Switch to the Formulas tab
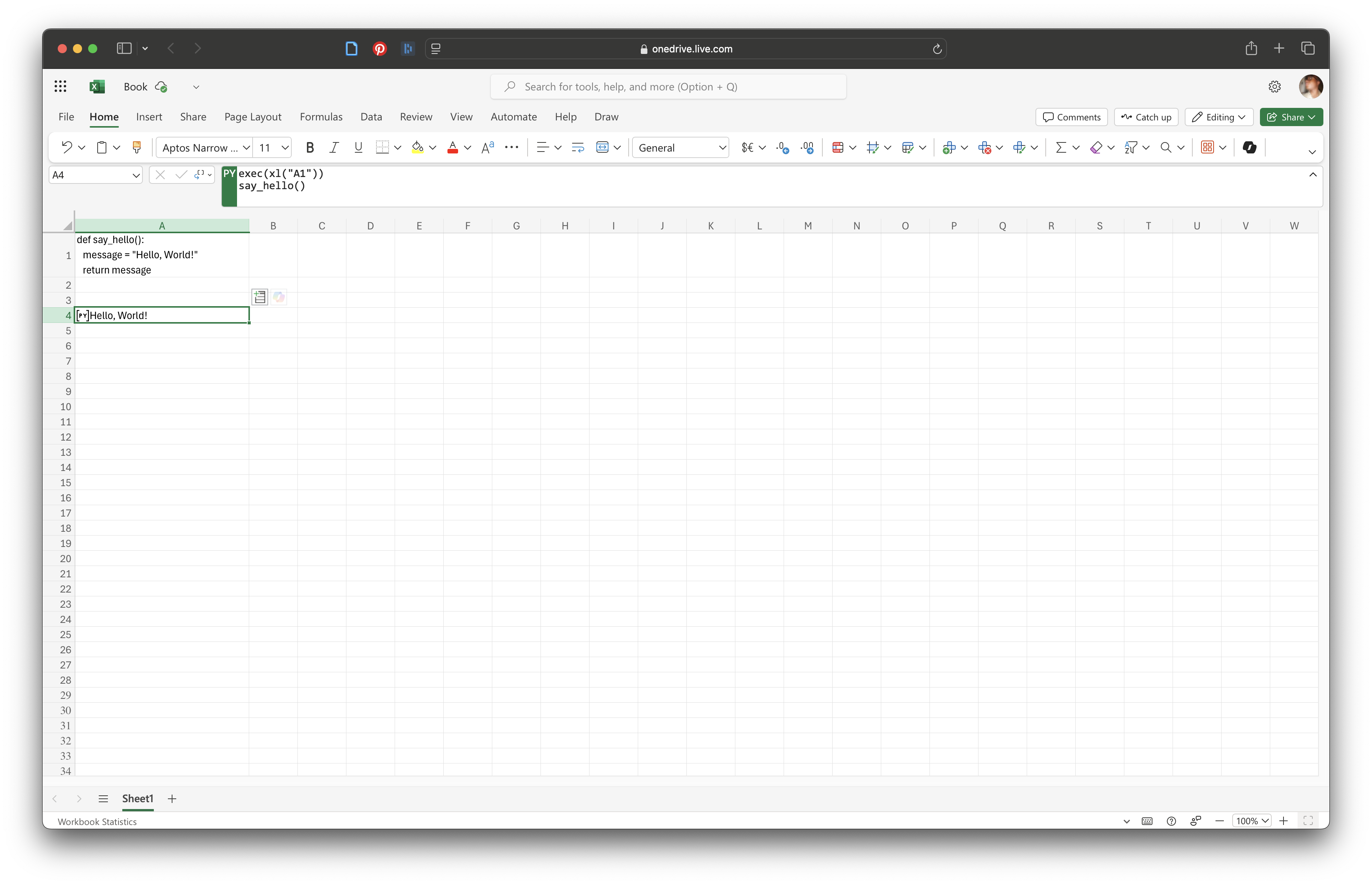1372x885 pixels. coord(321,117)
